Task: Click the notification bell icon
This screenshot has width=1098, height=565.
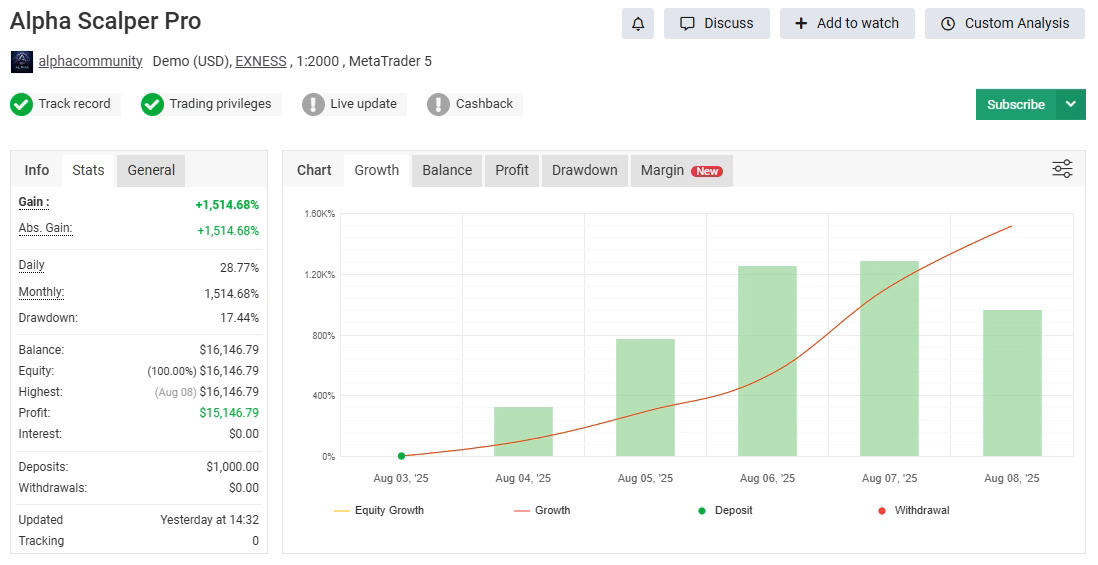Action: coord(637,24)
